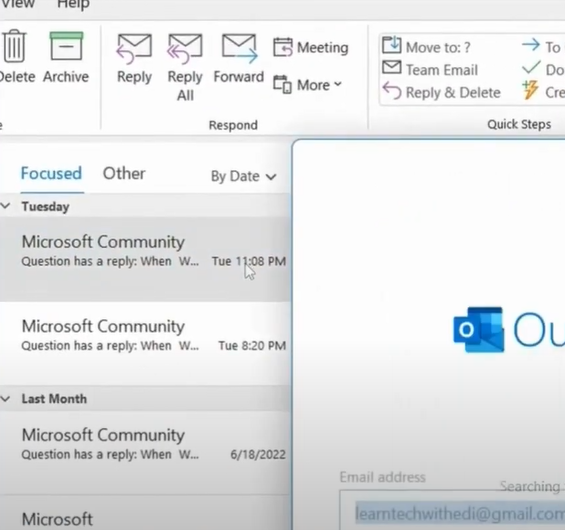
Task: Click the Delete trash can icon
Action: coord(15,46)
